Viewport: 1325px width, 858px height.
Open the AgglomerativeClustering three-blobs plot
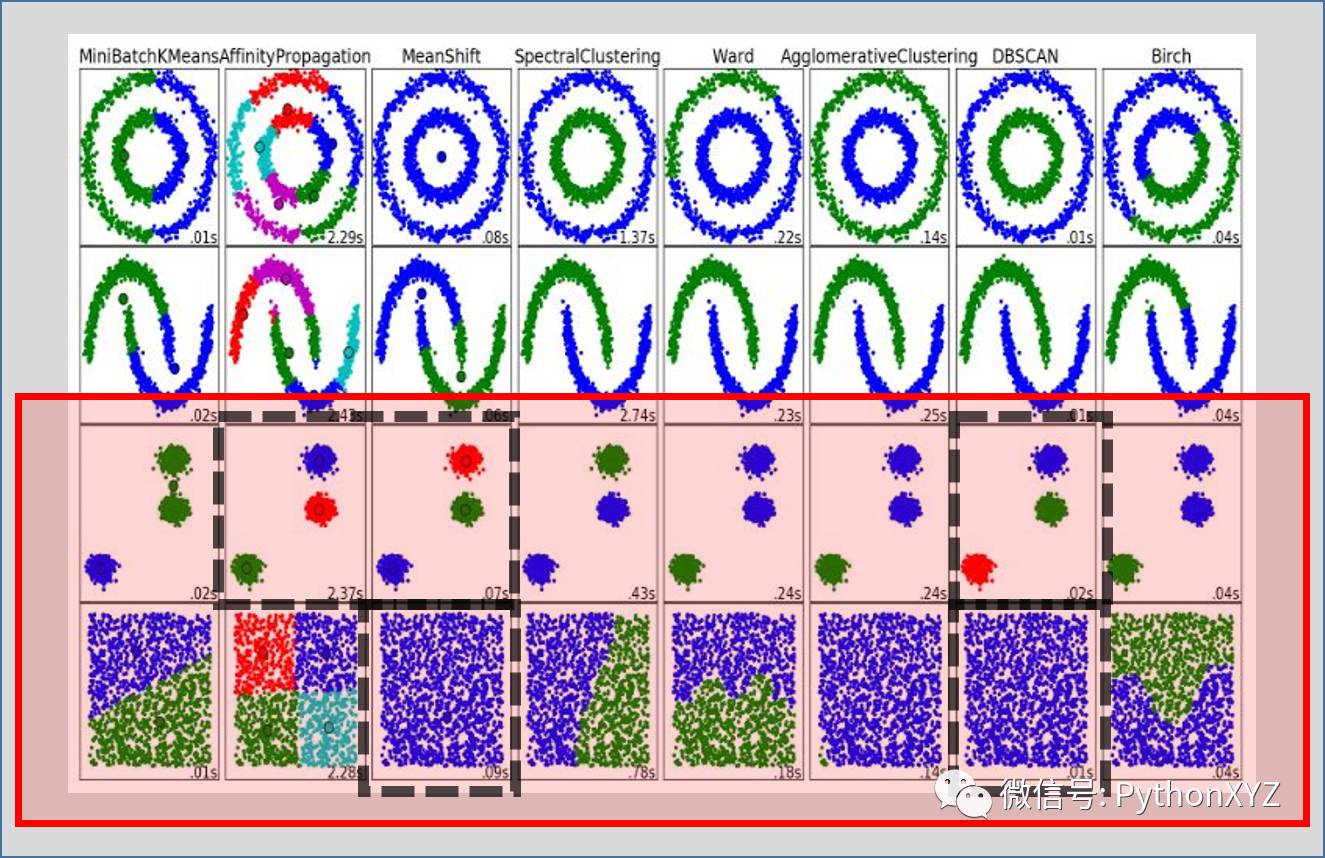(x=880, y=513)
